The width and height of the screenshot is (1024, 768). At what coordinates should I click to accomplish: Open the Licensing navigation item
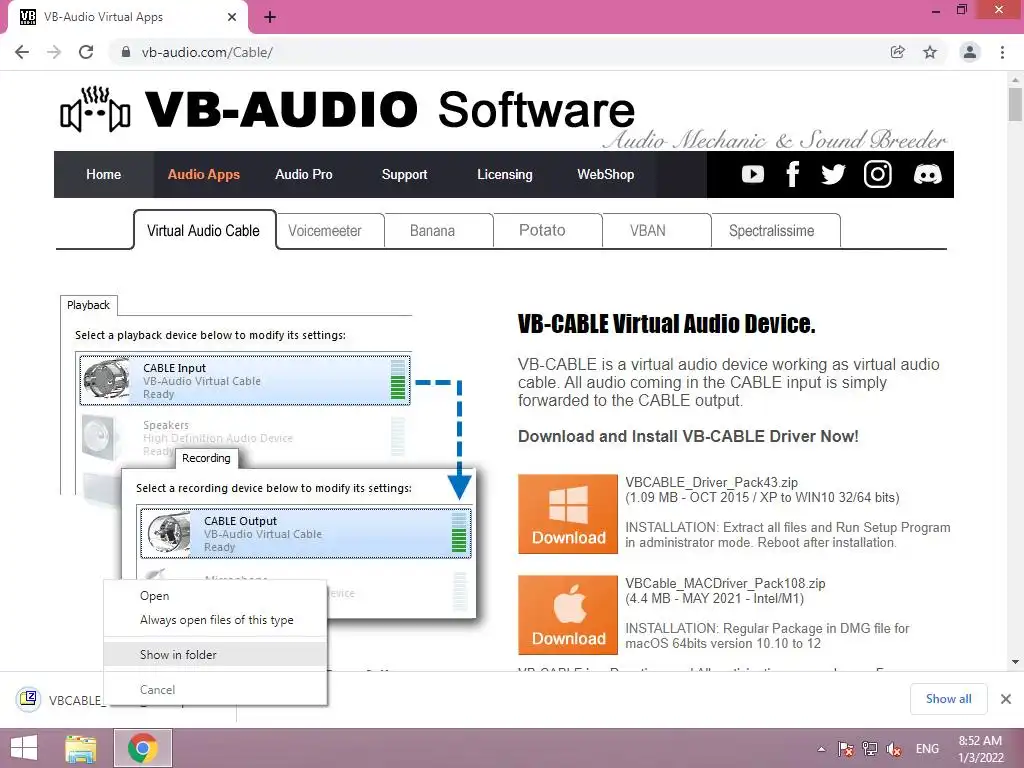(505, 174)
